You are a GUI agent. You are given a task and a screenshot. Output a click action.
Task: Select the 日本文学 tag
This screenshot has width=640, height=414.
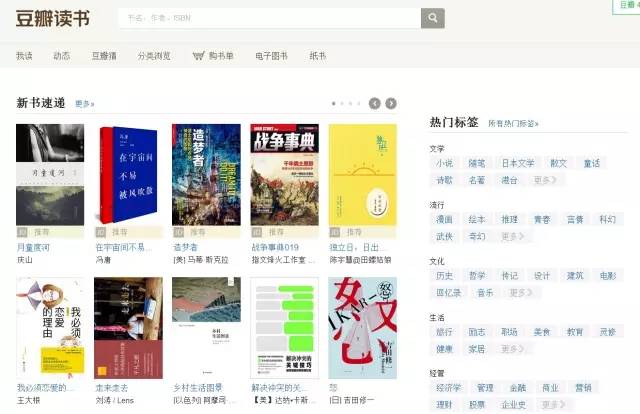point(518,163)
